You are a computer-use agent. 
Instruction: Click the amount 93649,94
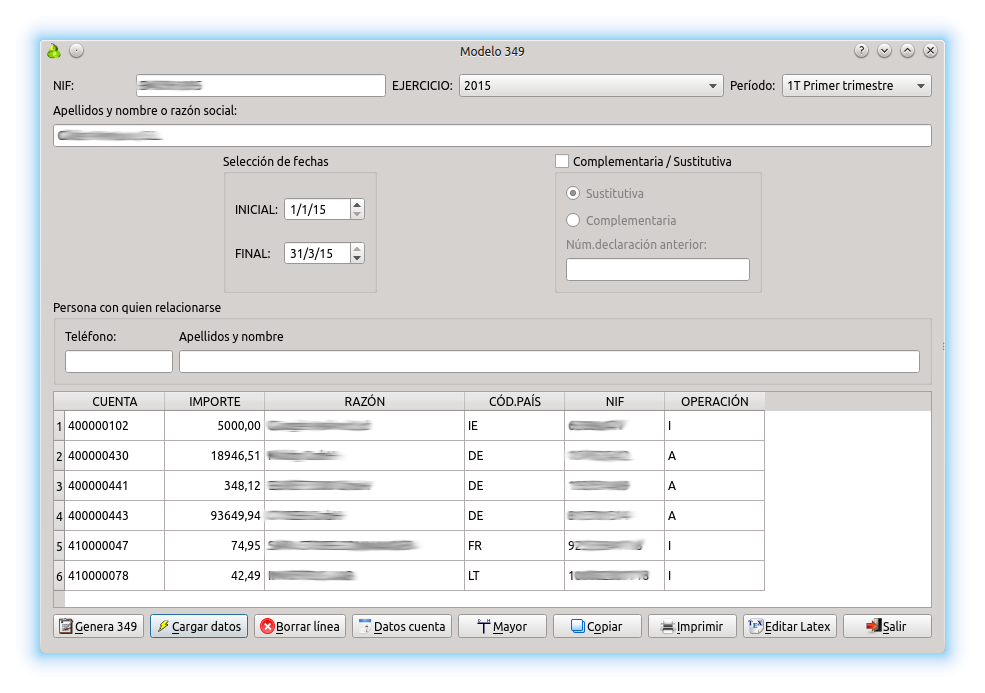pos(215,516)
